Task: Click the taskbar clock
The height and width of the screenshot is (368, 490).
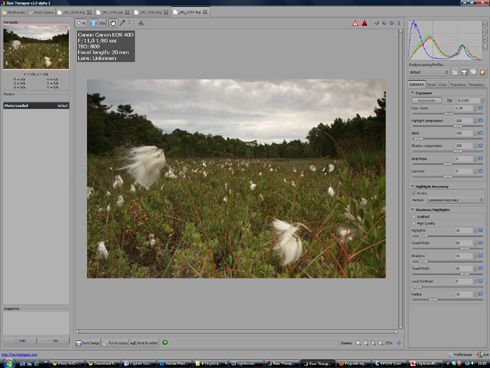Action: (x=482, y=363)
